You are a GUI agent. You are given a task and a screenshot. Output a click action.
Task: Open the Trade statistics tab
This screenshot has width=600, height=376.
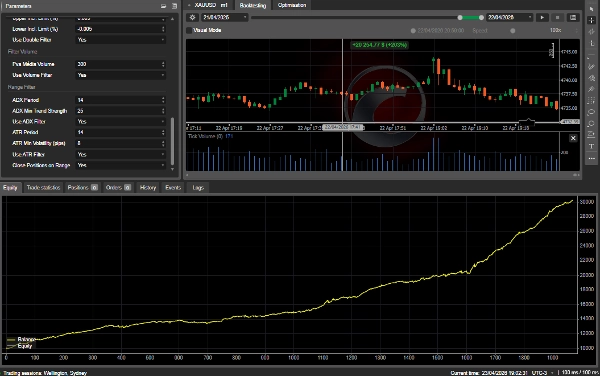pyautogui.click(x=43, y=187)
